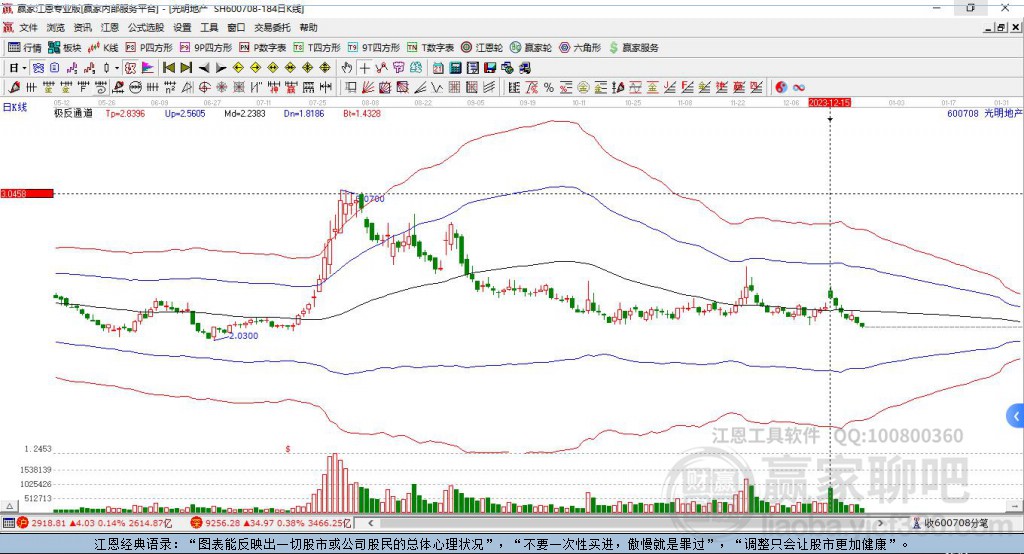Screen dimensions: 1024x554
Task: Open the T四方形 tool
Action: [x=317, y=48]
